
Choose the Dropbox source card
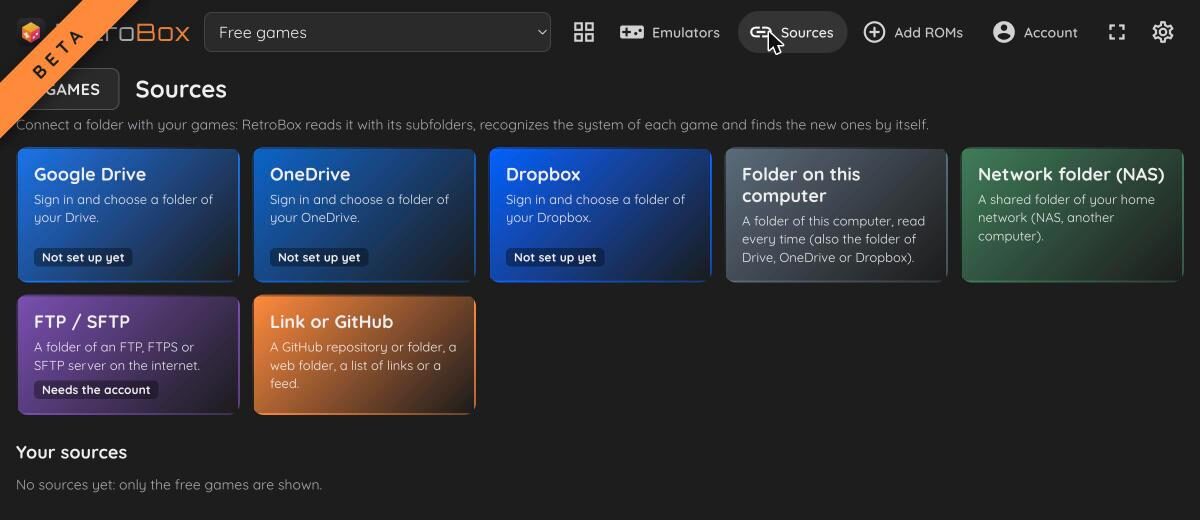click(x=600, y=215)
